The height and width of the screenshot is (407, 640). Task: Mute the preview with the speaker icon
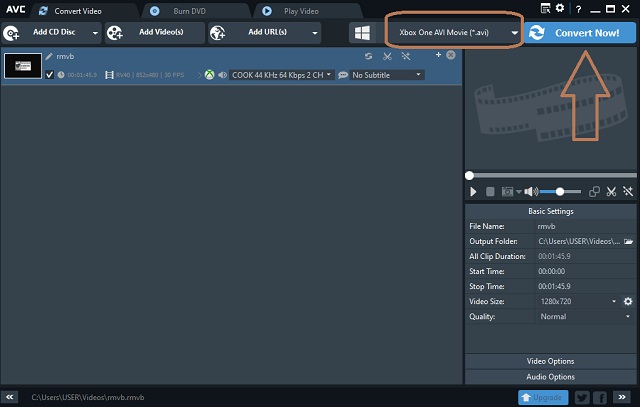coord(531,191)
